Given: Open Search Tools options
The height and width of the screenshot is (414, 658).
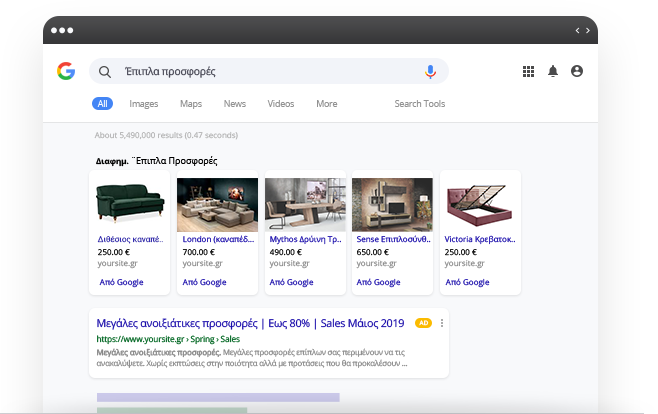Looking at the screenshot, I should (419, 104).
